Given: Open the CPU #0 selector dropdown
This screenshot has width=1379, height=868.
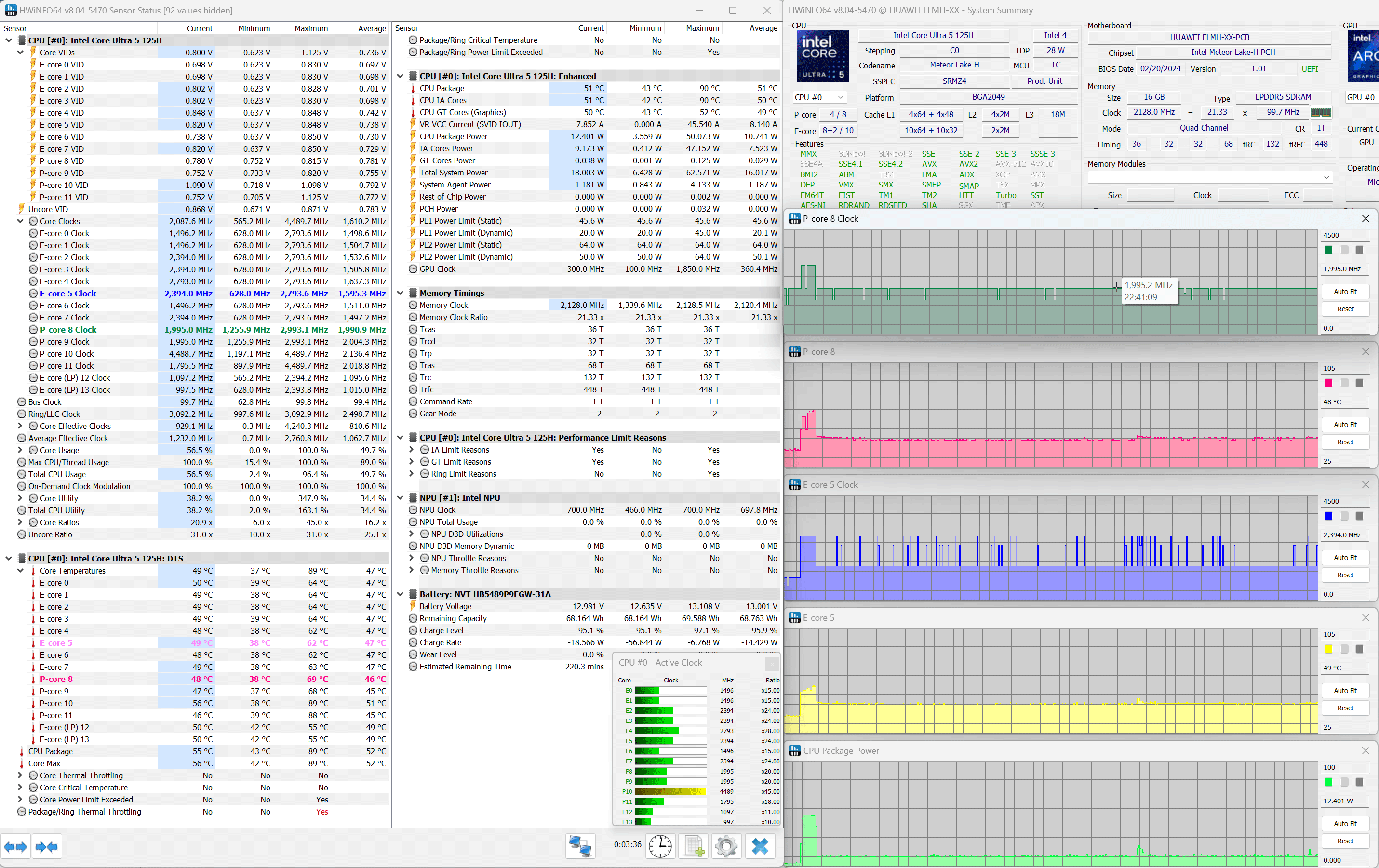Looking at the screenshot, I should click(x=819, y=97).
